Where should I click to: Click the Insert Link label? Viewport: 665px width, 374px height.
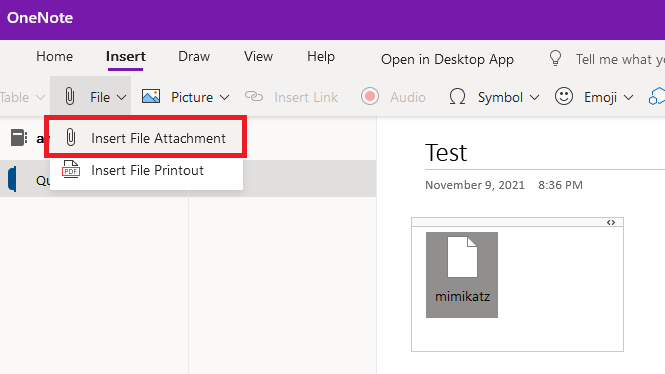[x=306, y=98]
